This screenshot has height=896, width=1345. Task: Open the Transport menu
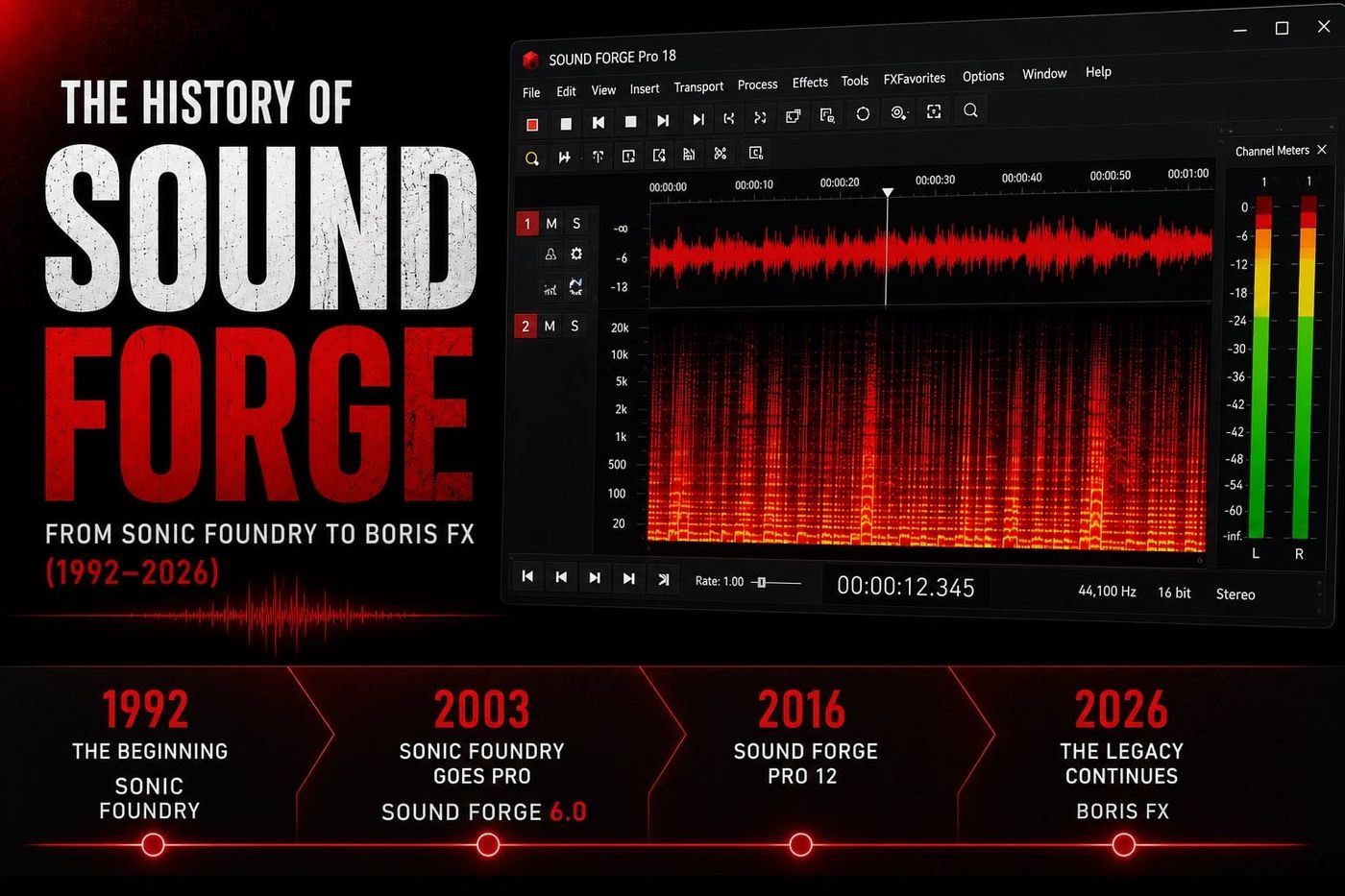pyautogui.click(x=698, y=86)
